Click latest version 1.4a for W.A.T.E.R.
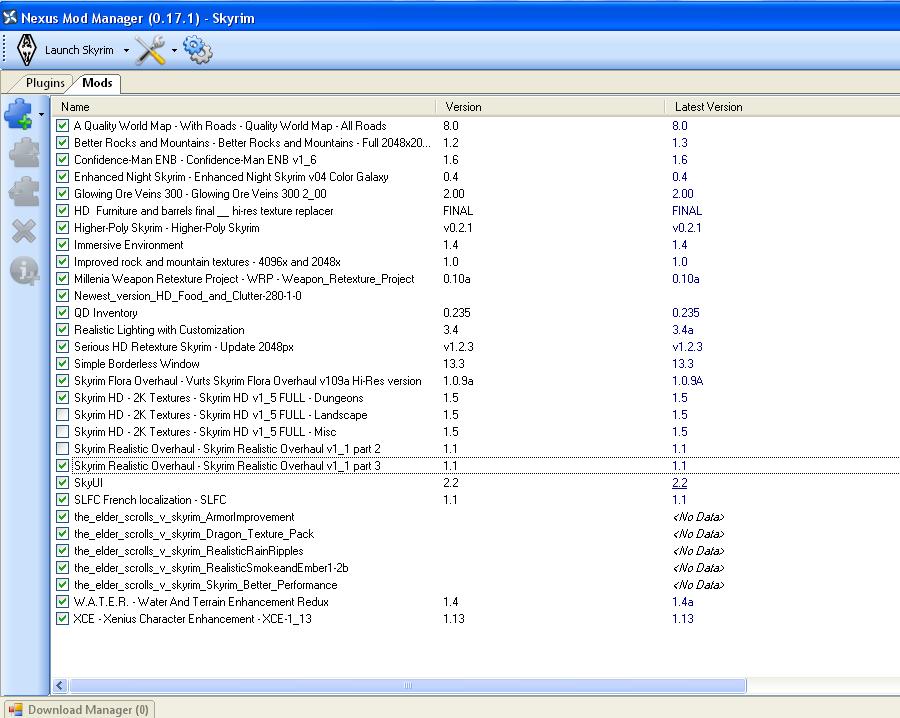 pyautogui.click(x=682, y=601)
